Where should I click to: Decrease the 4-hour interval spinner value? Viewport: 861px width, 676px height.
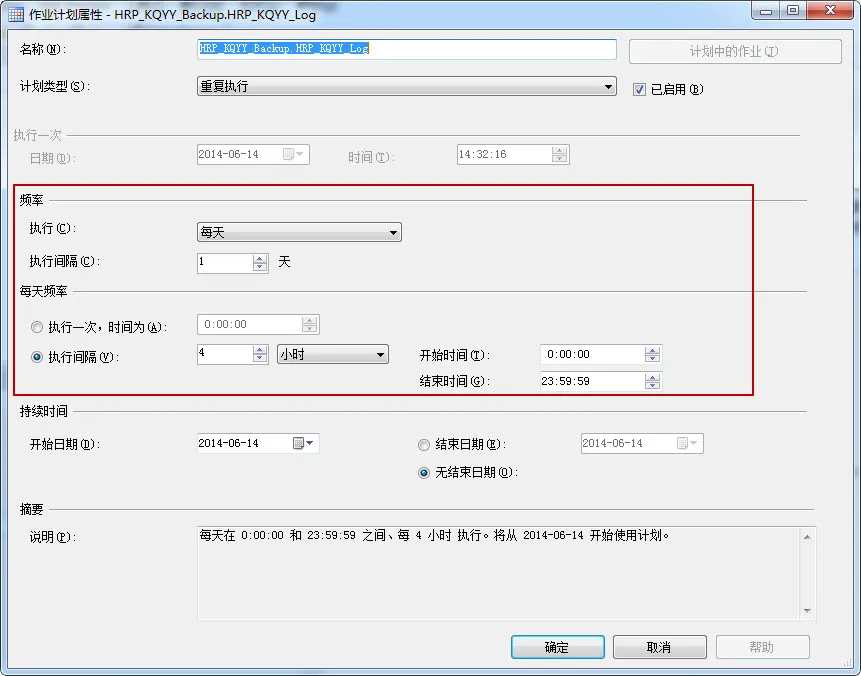(260, 359)
